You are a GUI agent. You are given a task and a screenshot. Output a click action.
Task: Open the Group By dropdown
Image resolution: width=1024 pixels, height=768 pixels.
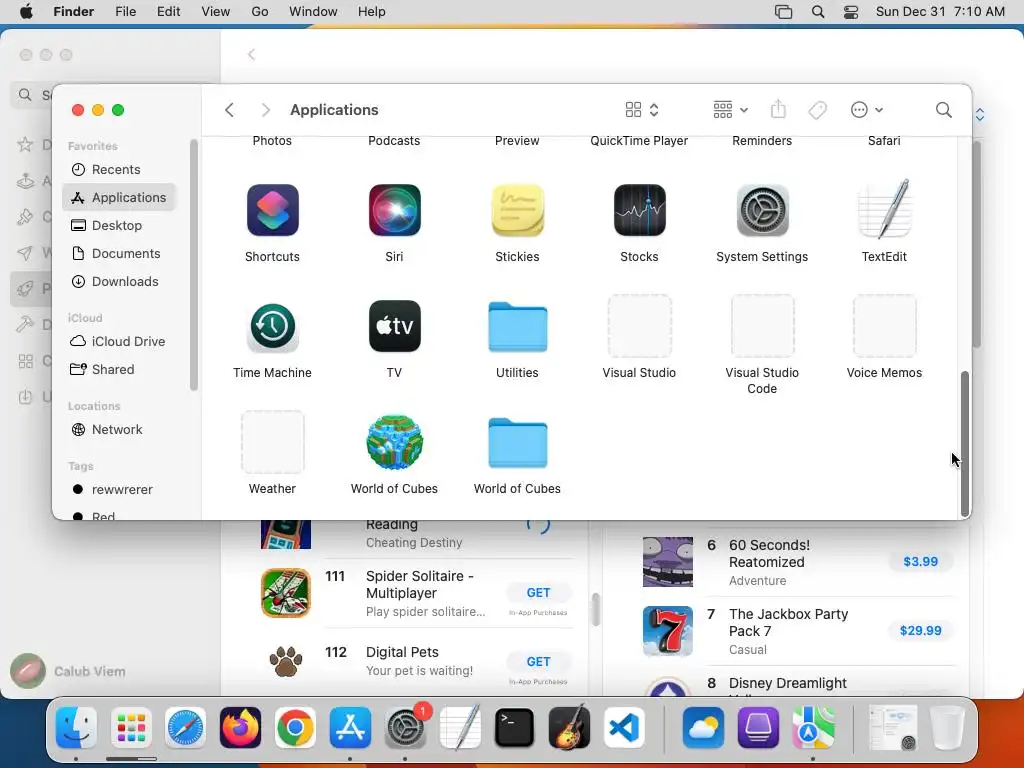730,110
